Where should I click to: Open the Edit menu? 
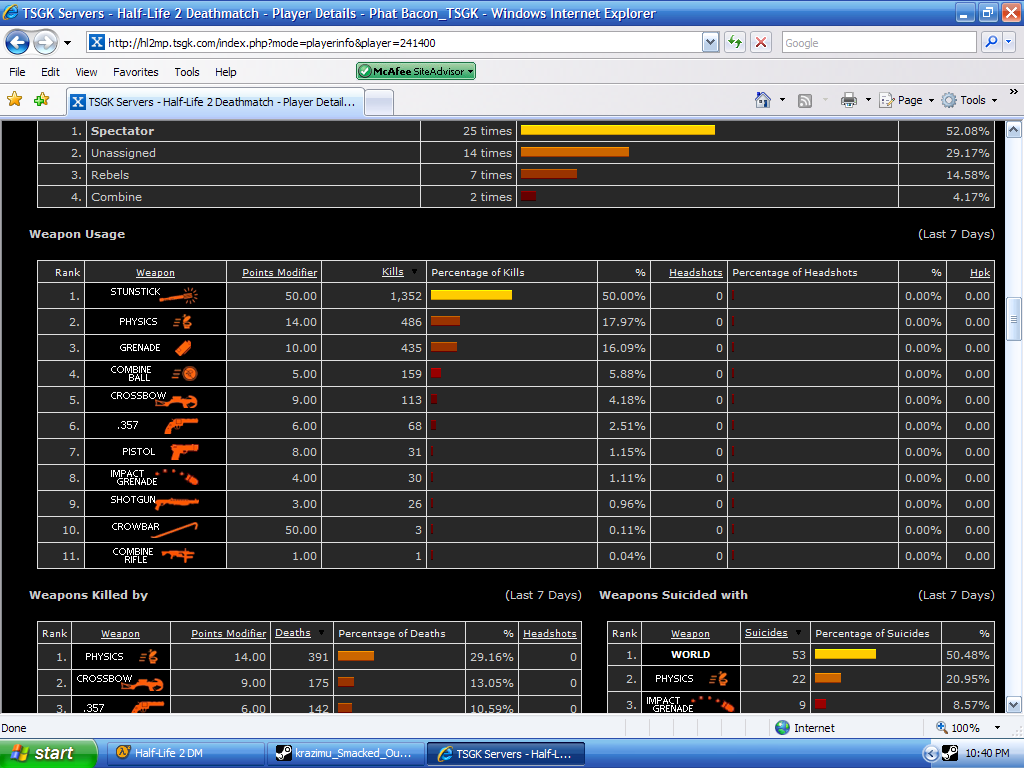(50, 72)
